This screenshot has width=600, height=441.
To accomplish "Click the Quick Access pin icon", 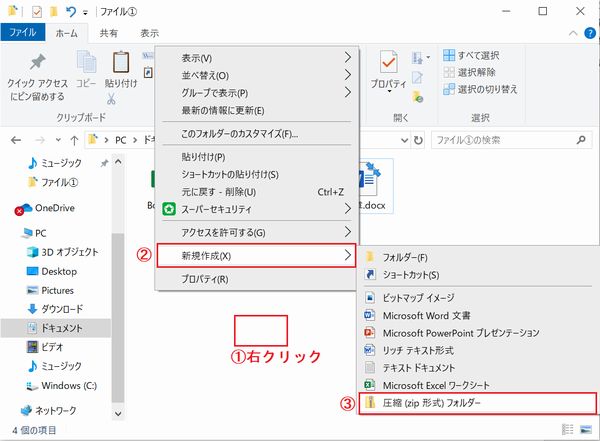I will pyautogui.click(x=38, y=62).
